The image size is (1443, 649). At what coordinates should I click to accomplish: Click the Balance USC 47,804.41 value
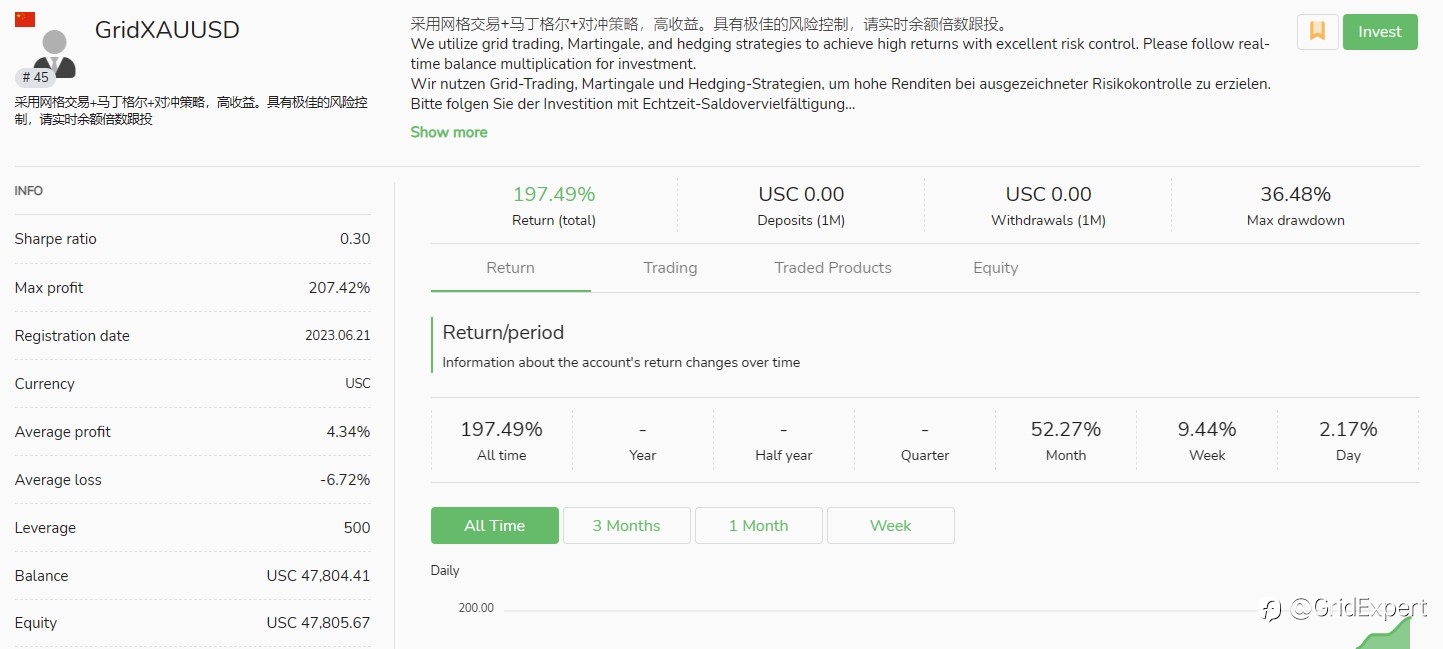318,576
